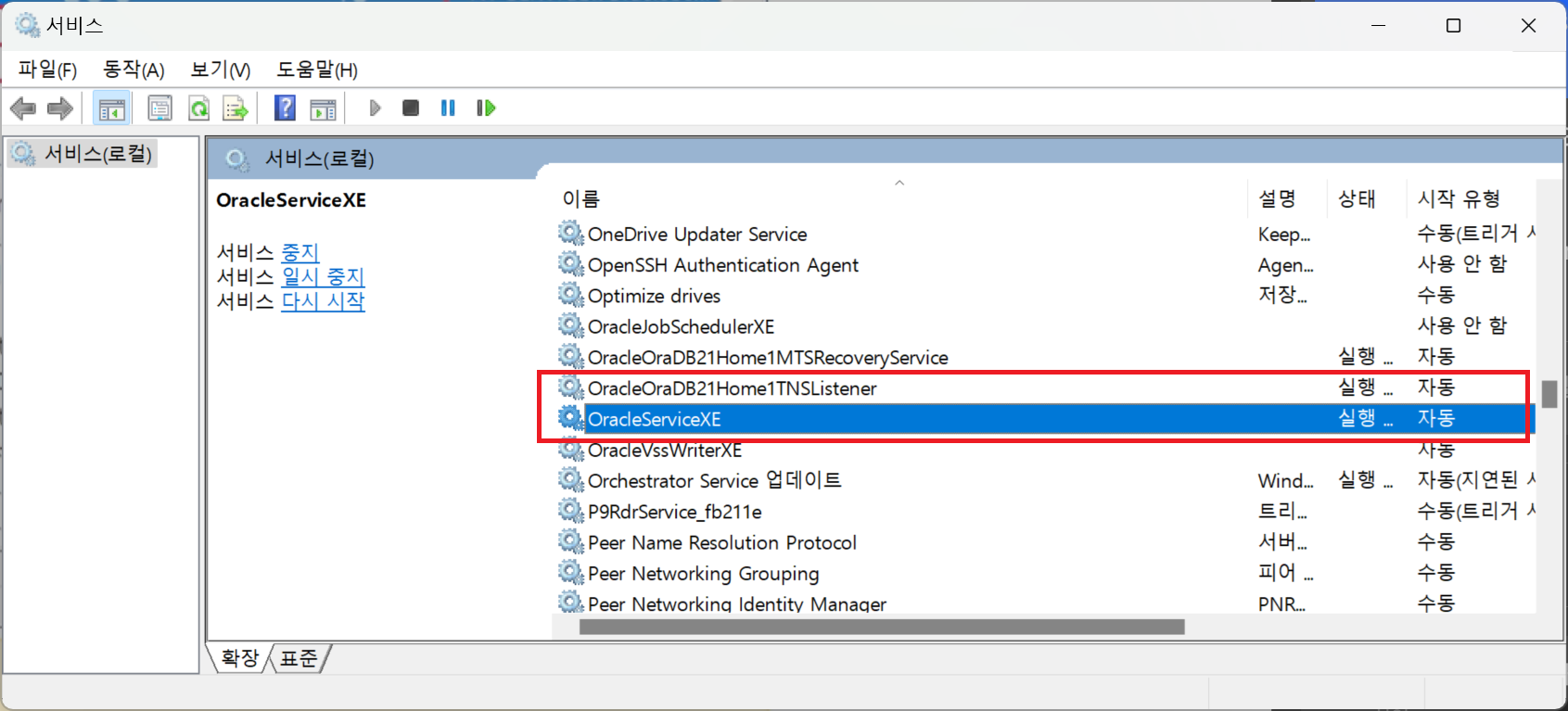Click the gear icon of Optimize drives
This screenshot has width=1568, height=711.
click(x=570, y=295)
